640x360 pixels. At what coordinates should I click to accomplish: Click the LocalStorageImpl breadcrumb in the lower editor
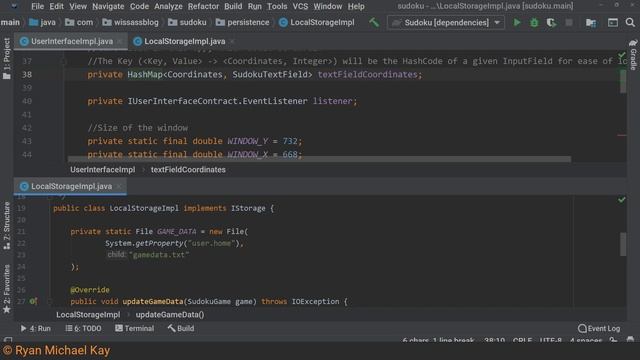click(x=88, y=315)
